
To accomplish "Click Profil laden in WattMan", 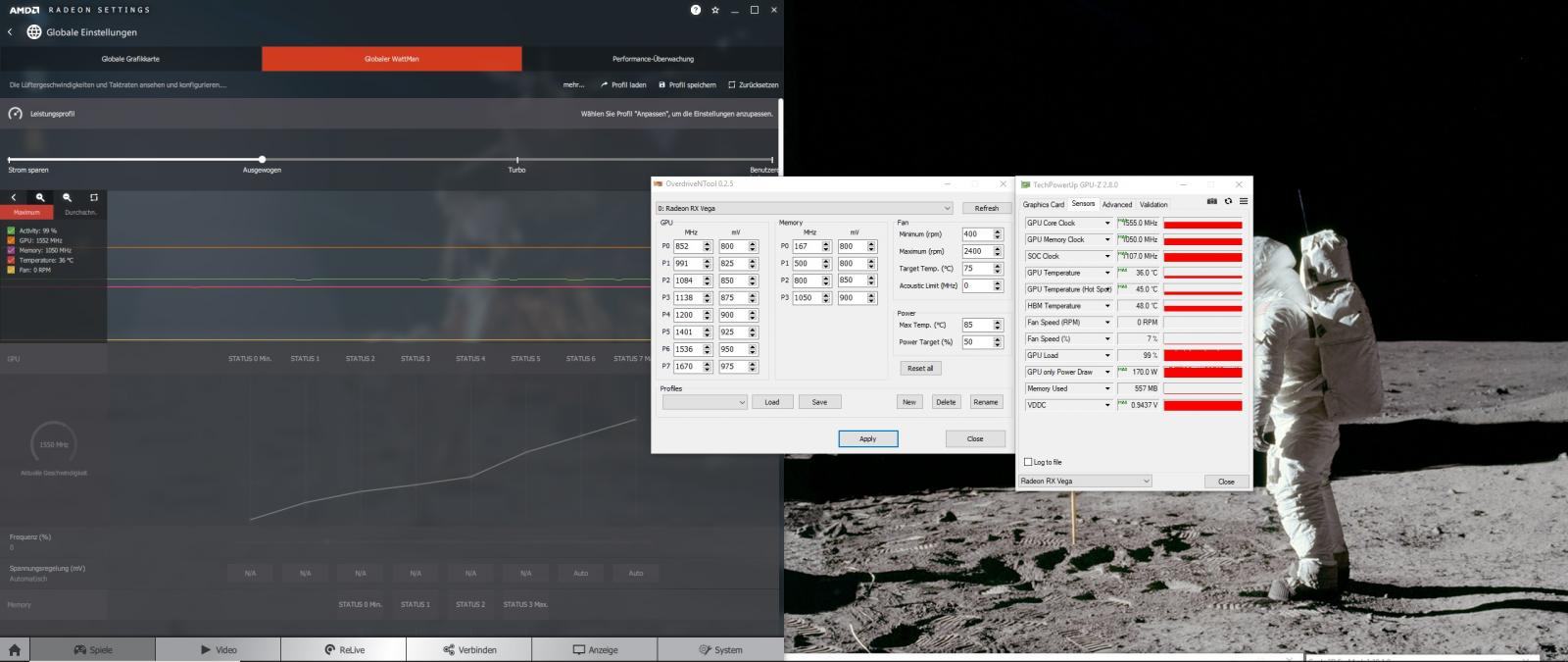I will tap(623, 85).
